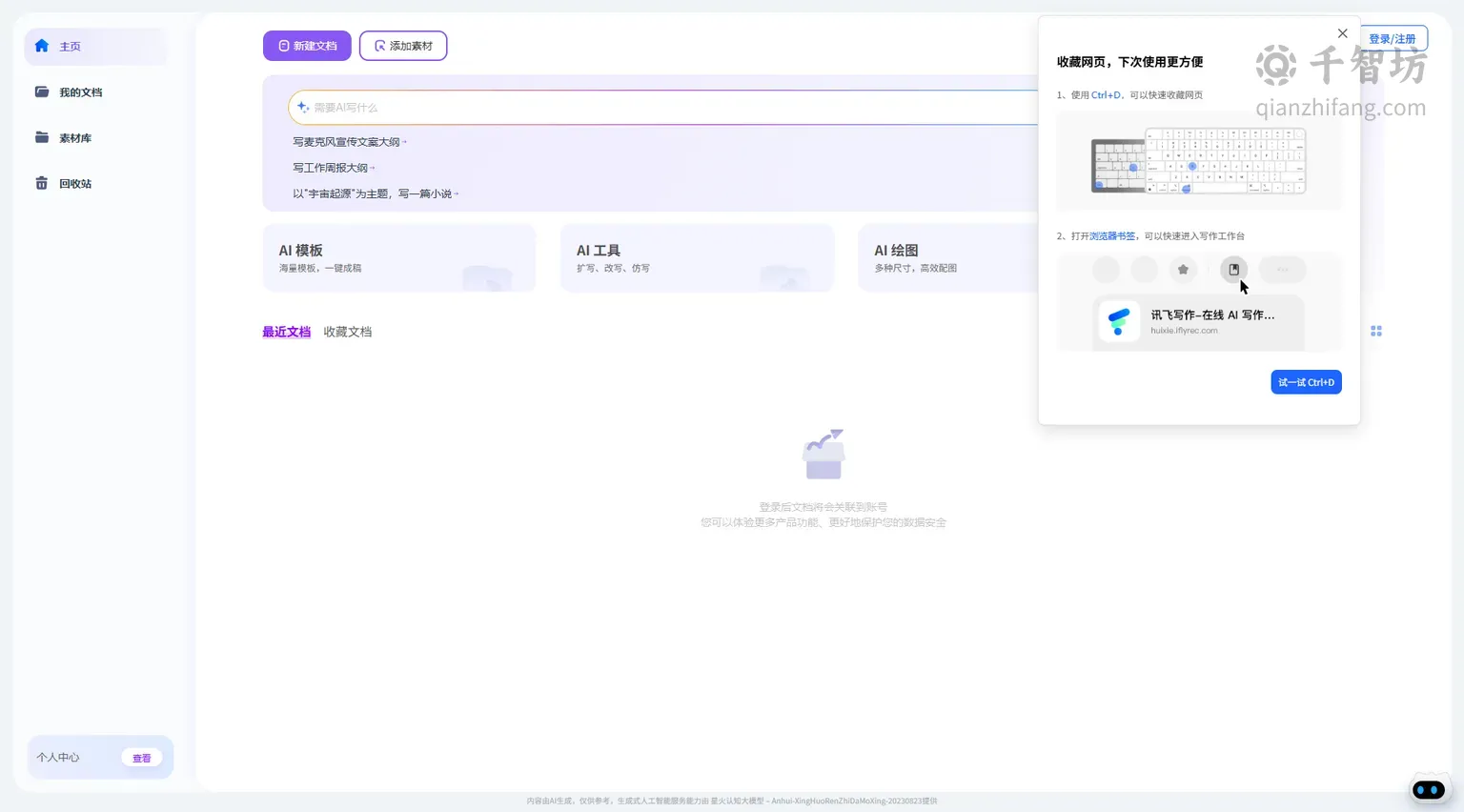Close the 收藏网页 bookmark tip popup
Image resolution: width=1464 pixels, height=812 pixels.
1343,33
